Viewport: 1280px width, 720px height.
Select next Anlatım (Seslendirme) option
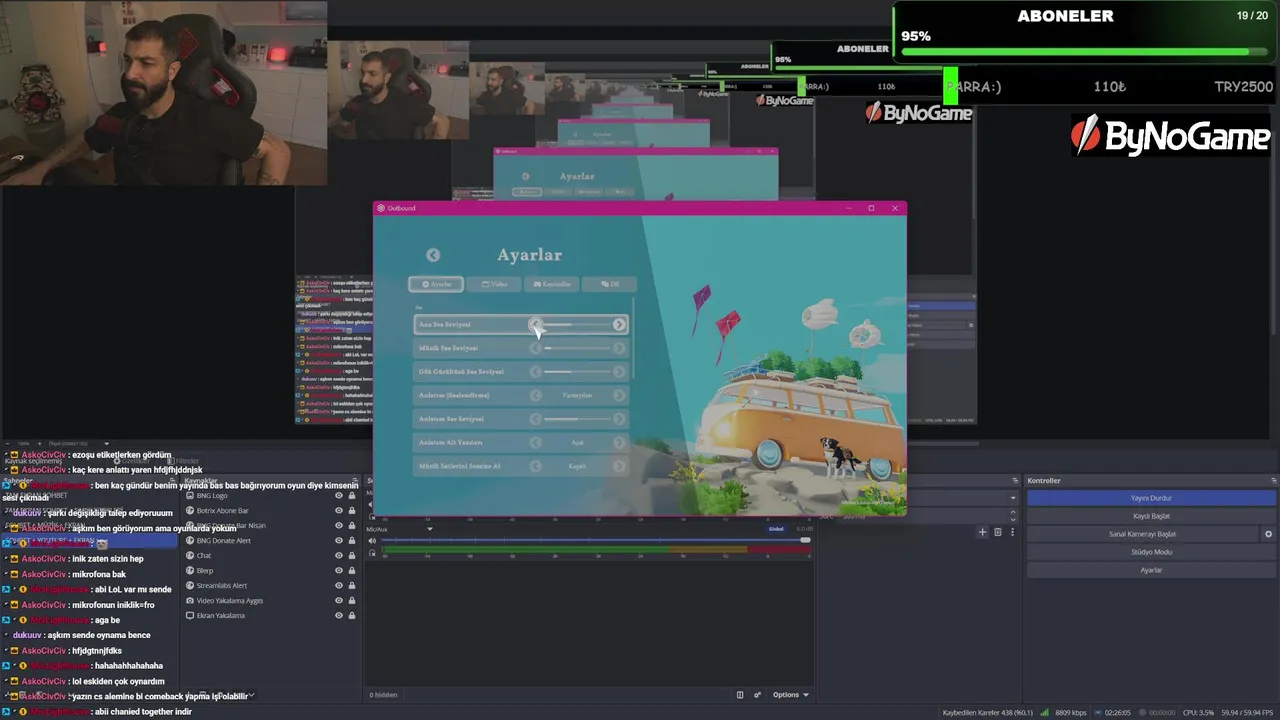pos(619,395)
